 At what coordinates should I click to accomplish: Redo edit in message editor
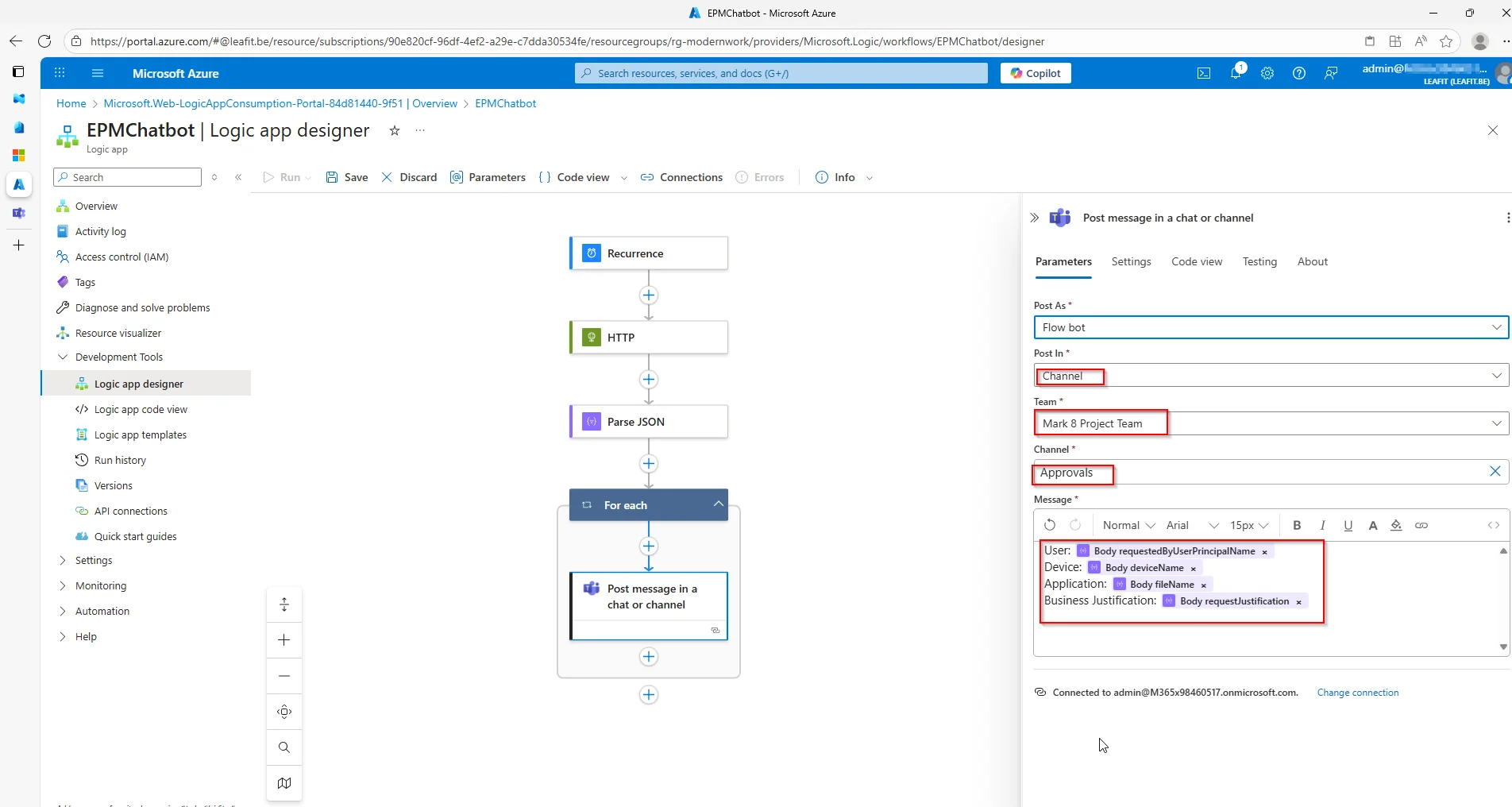pyautogui.click(x=1075, y=525)
